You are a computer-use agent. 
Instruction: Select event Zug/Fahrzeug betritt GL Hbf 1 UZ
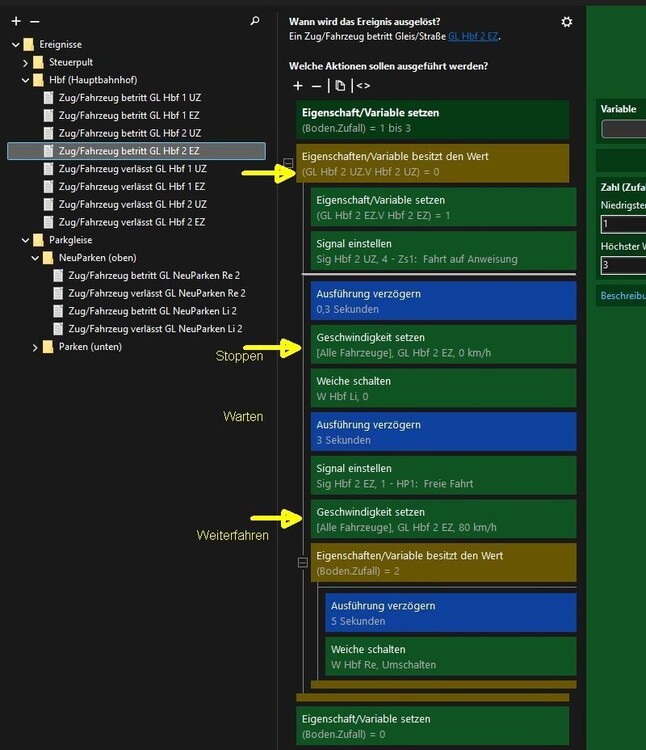coord(130,98)
